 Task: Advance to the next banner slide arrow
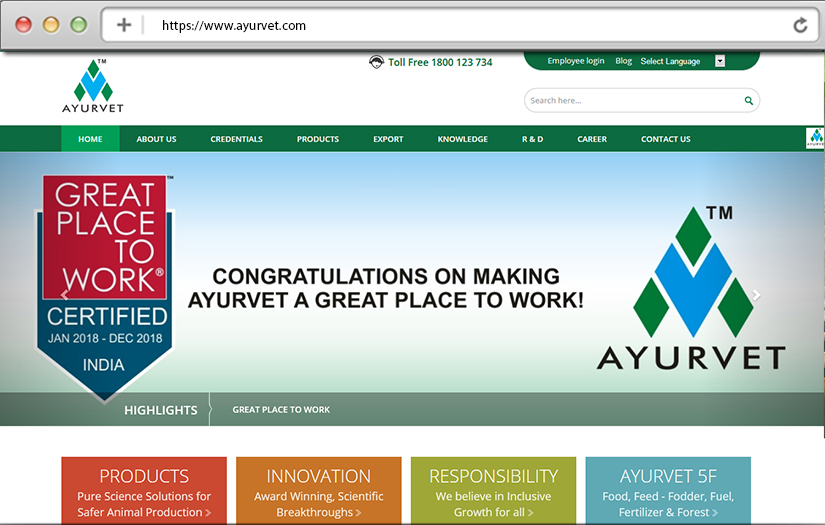[x=756, y=295]
